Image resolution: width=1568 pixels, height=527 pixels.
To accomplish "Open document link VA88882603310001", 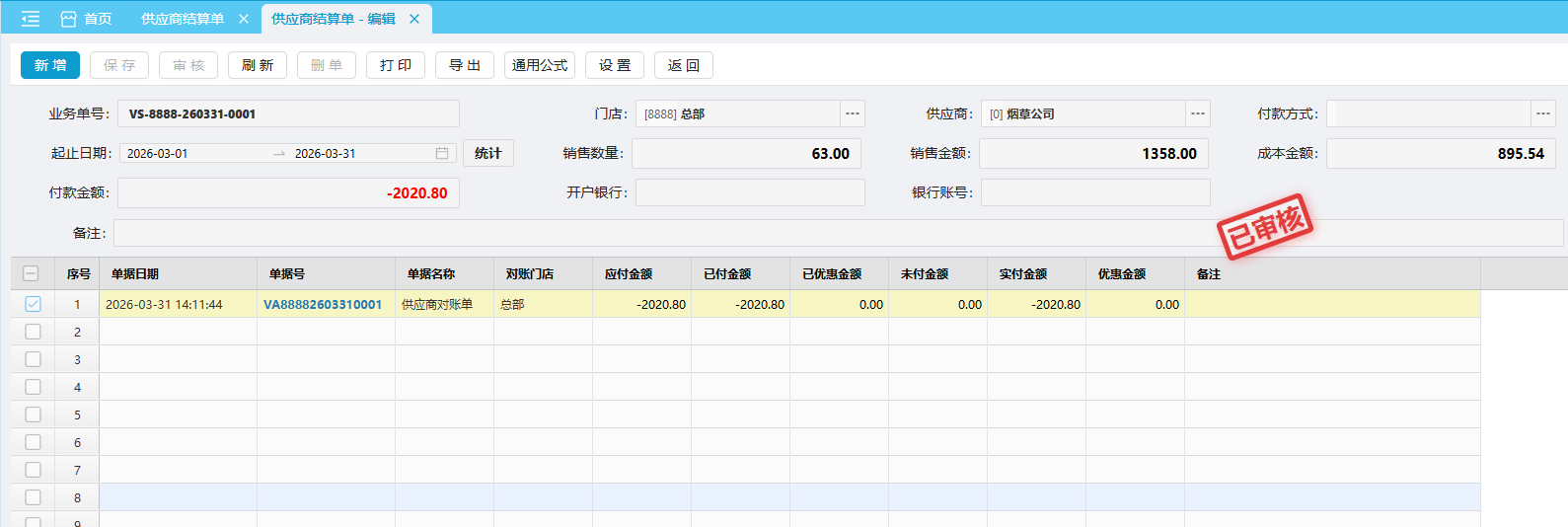I will tap(323, 304).
